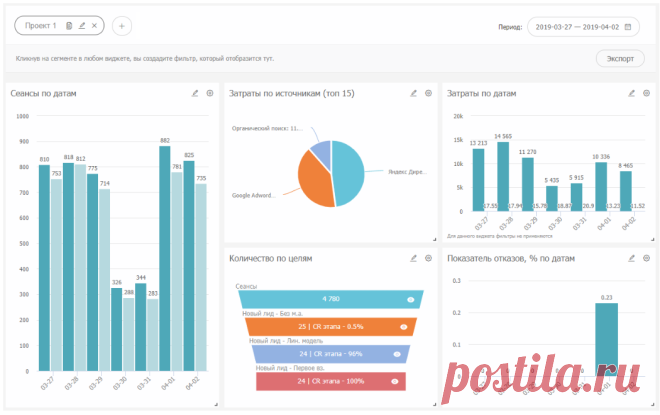This screenshot has height=415, width=660.
Task: Click the Экспорт button
Action: coord(620,59)
